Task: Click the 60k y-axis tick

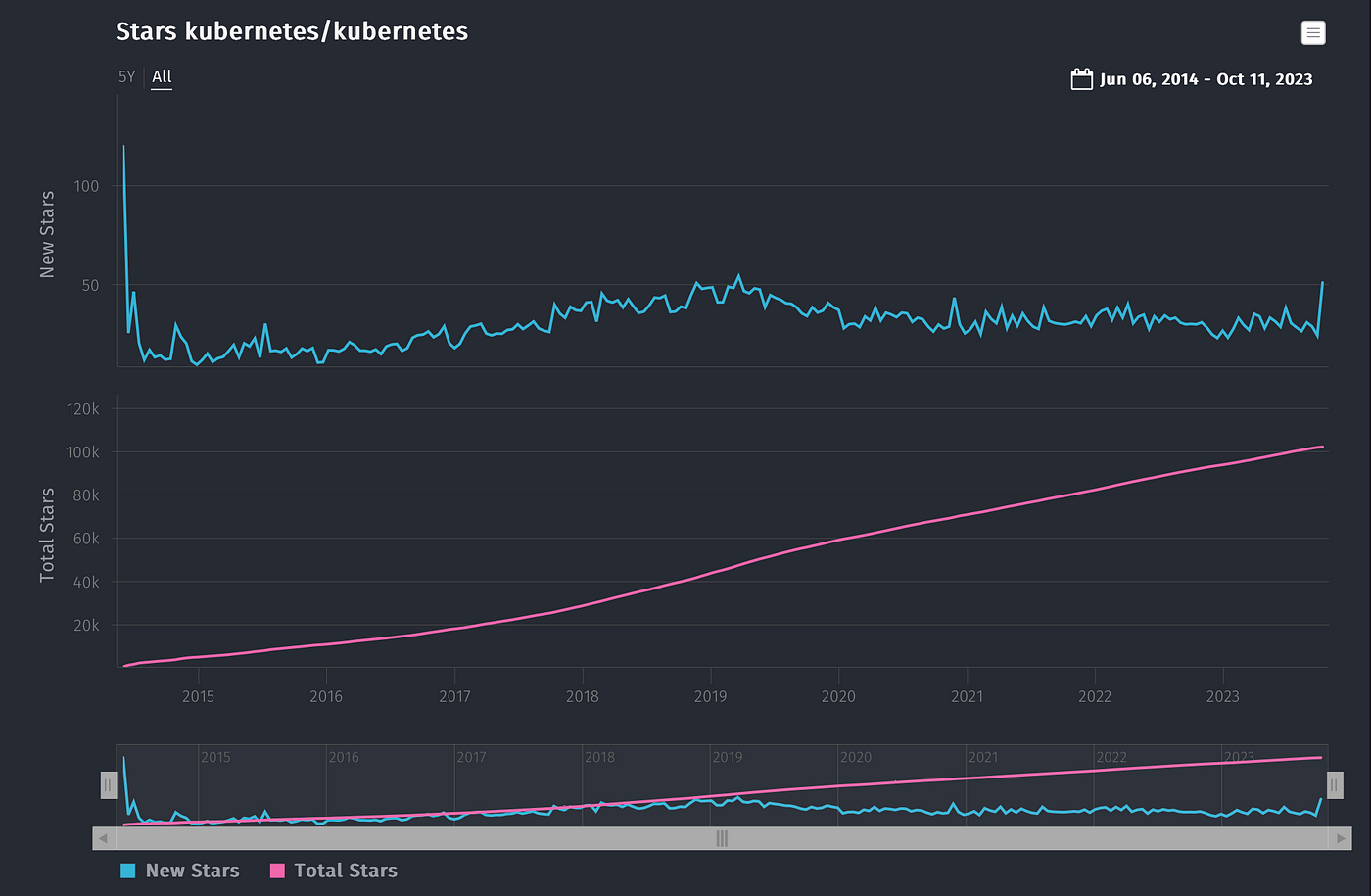Action: tap(86, 538)
